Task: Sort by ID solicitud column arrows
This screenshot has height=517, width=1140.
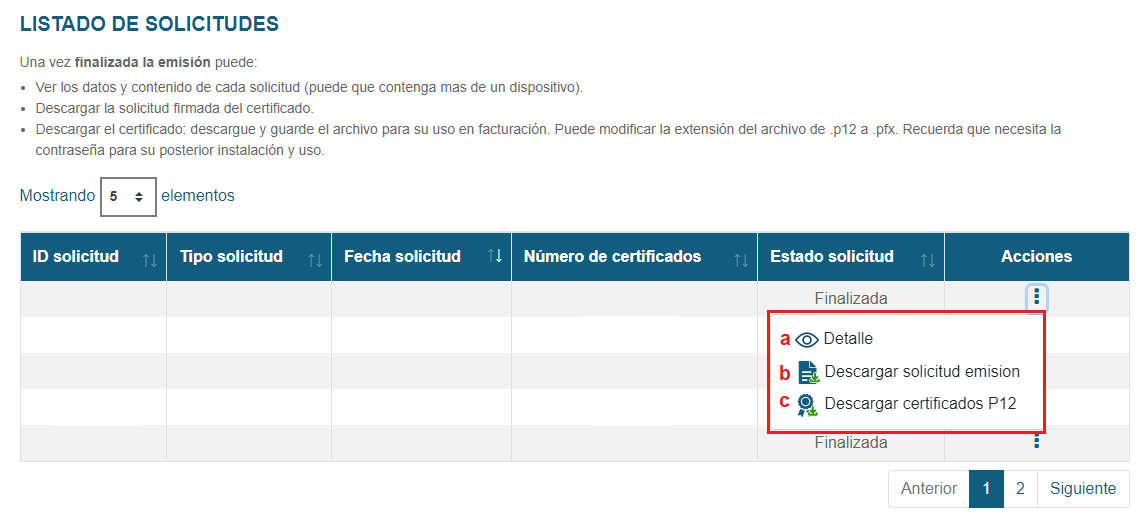Action: point(150,260)
